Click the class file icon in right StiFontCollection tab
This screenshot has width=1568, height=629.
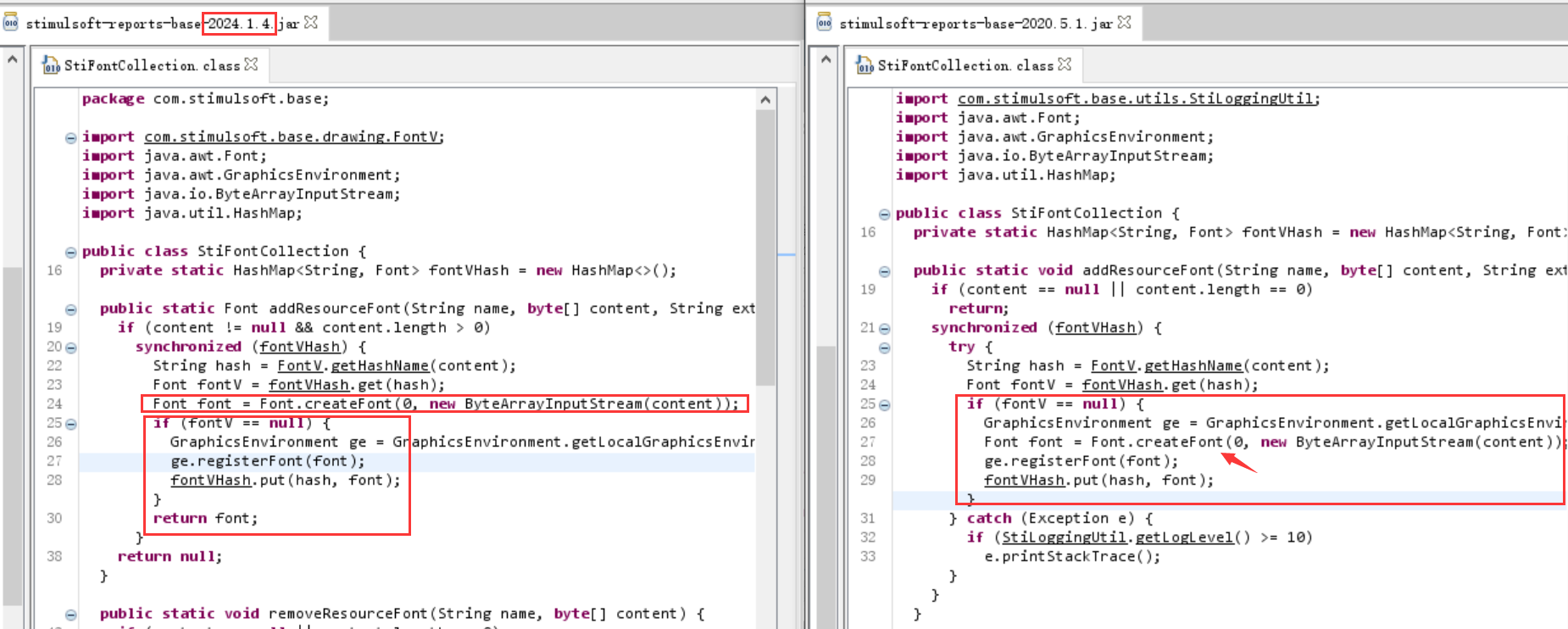[865, 65]
